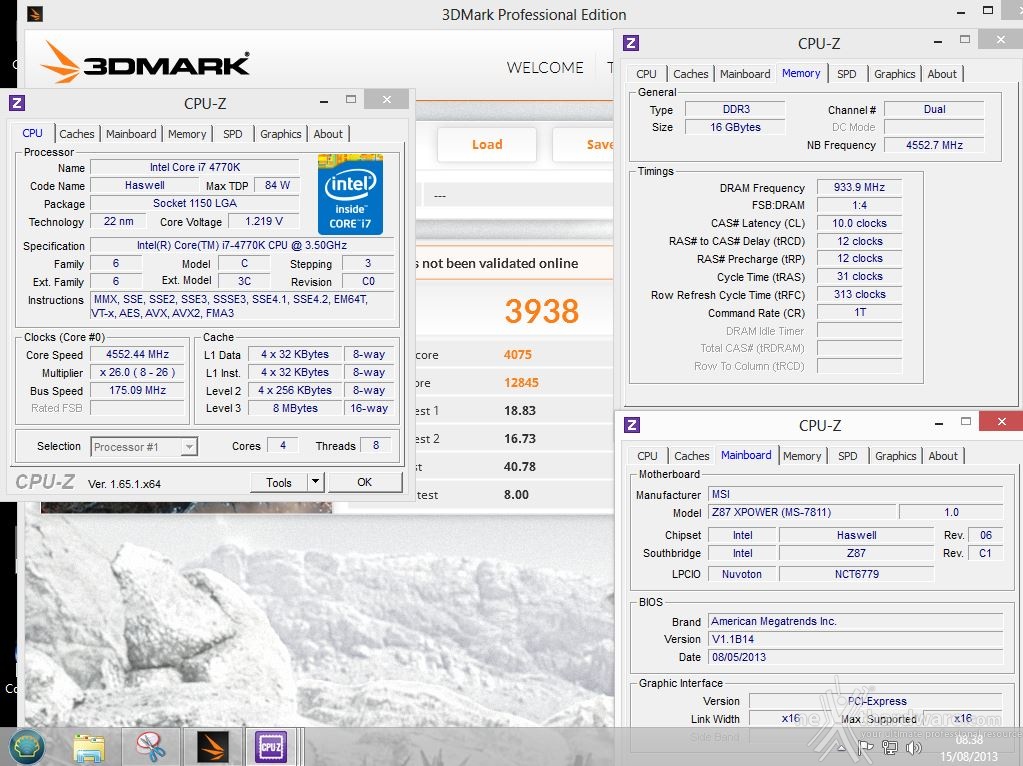This screenshot has height=766, width=1023.
Task: Open Caches tab in the Memory CPU-Z window
Action: click(x=691, y=74)
